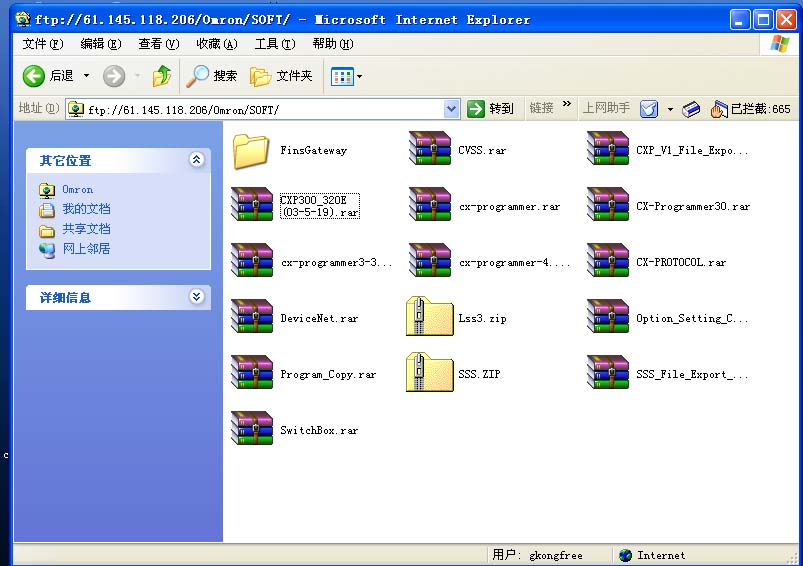
Task: Go up one folder level
Action: 162,76
